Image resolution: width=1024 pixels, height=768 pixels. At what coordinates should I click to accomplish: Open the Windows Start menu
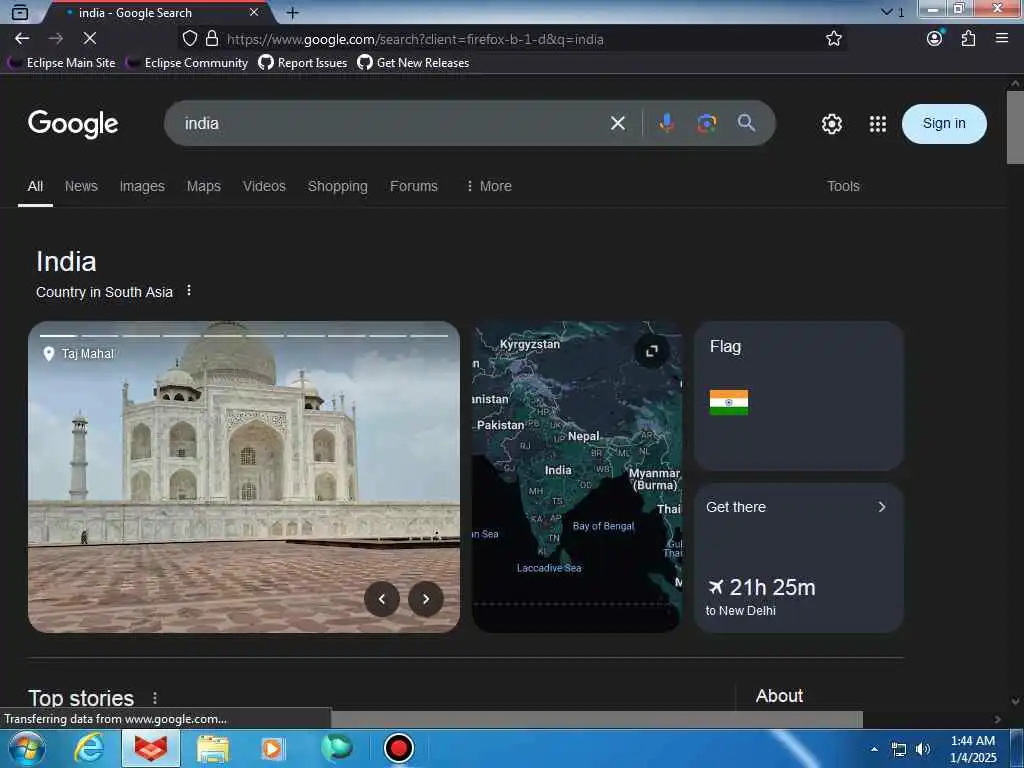(x=27, y=748)
